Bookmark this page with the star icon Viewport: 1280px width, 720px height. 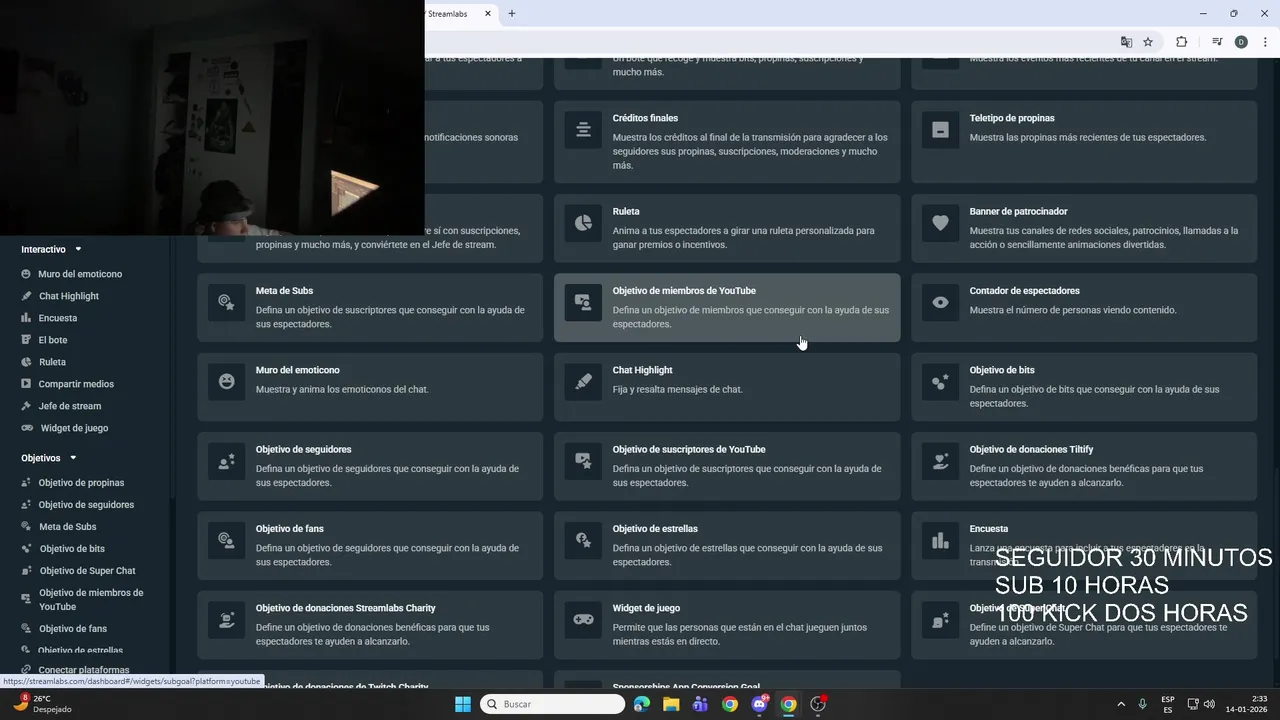point(1148,42)
